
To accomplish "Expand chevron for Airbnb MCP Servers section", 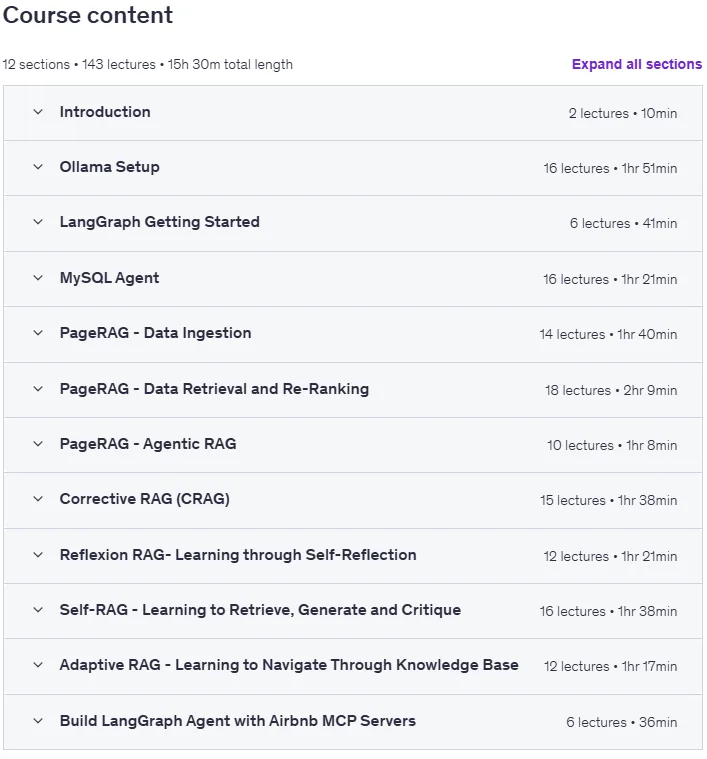I will click(38, 721).
